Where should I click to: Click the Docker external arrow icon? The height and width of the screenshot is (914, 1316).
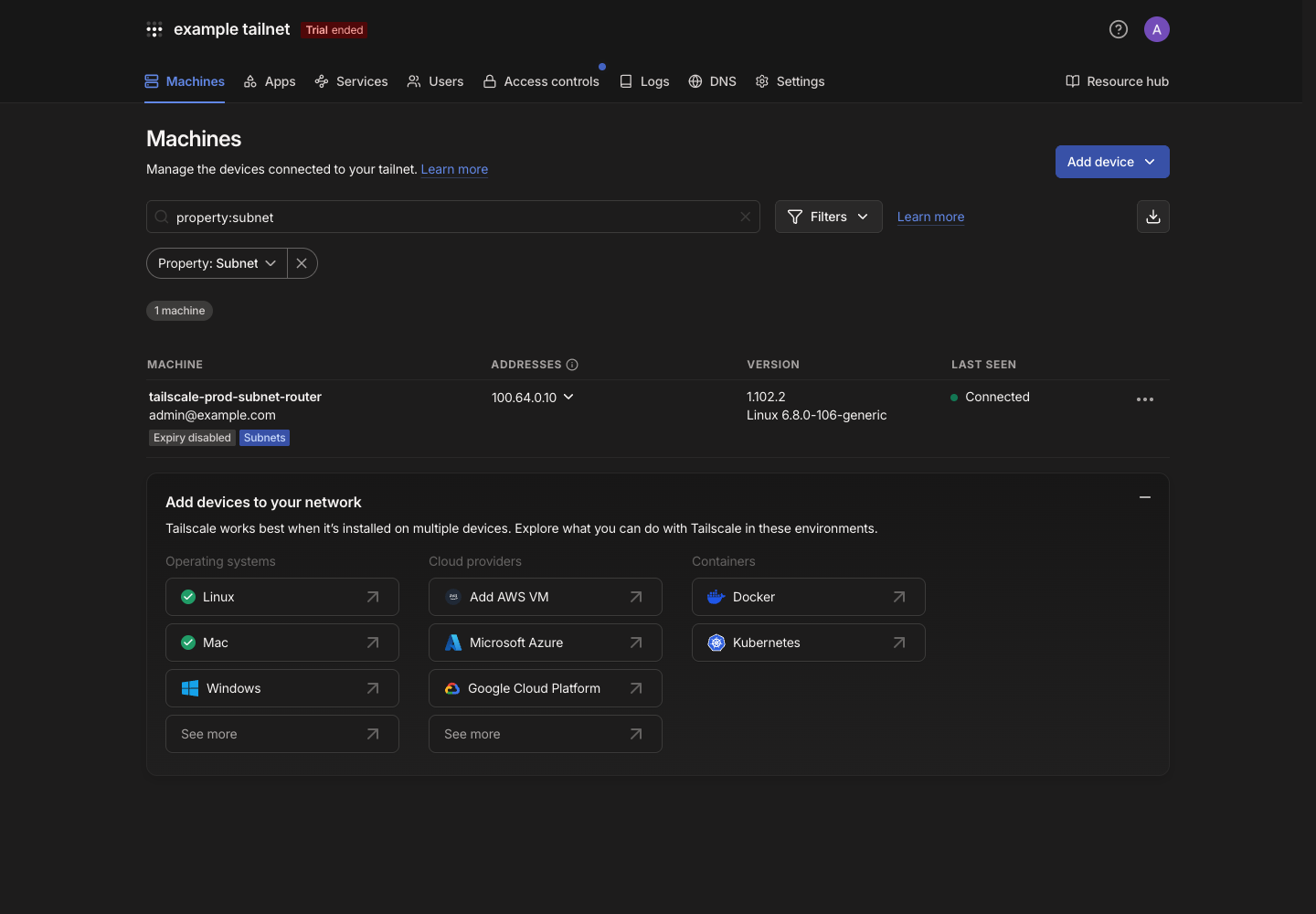899,597
